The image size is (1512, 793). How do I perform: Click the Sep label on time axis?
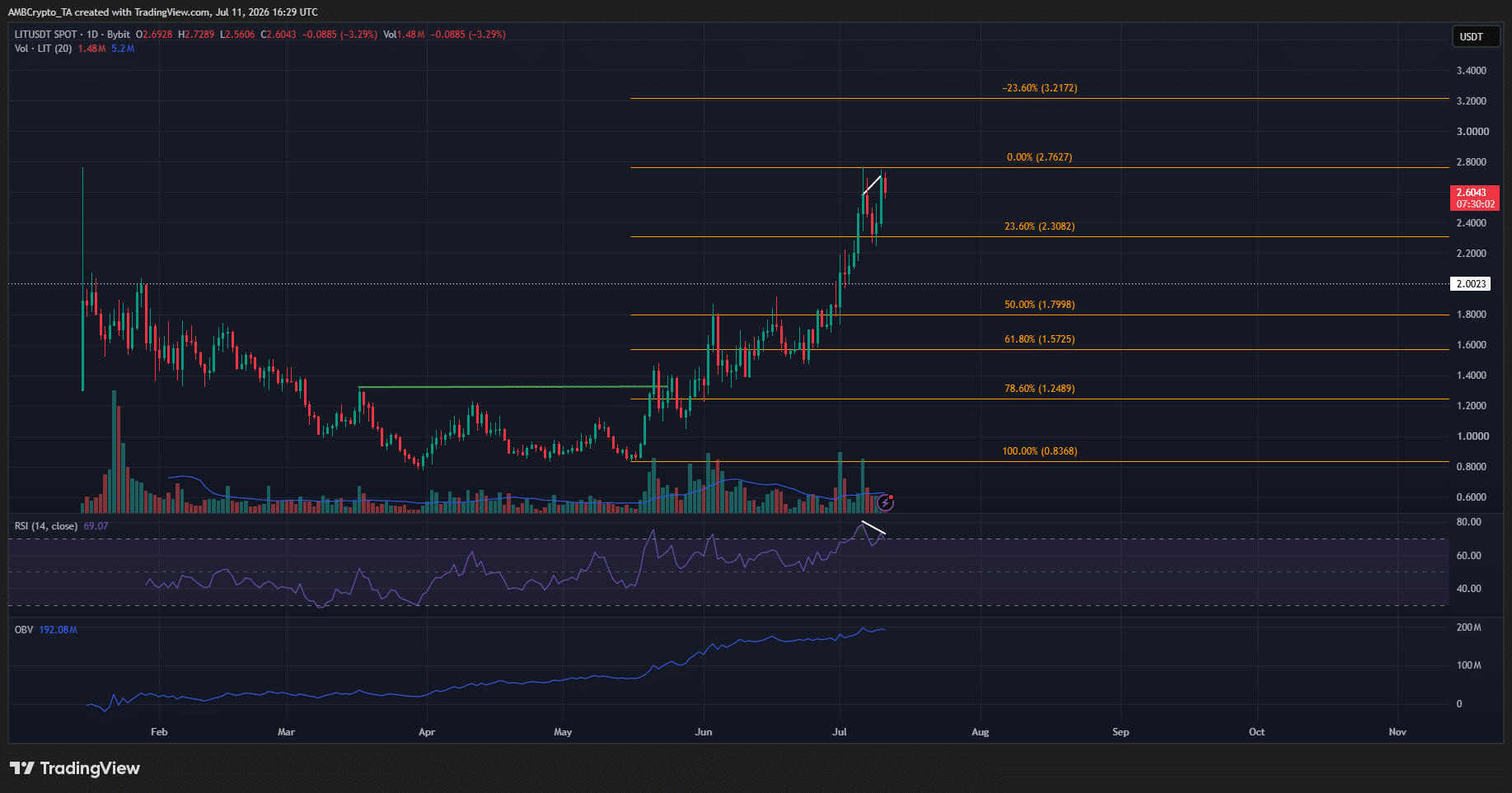[1121, 732]
